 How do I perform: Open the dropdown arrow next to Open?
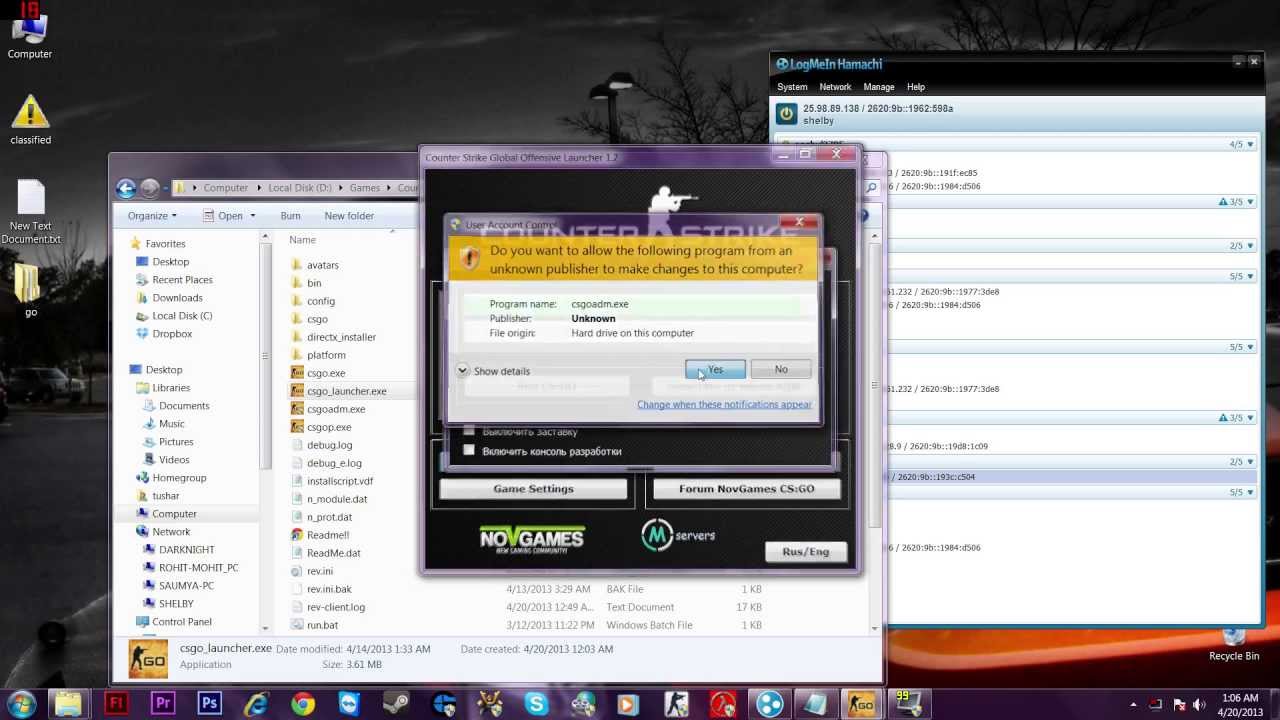(x=252, y=216)
